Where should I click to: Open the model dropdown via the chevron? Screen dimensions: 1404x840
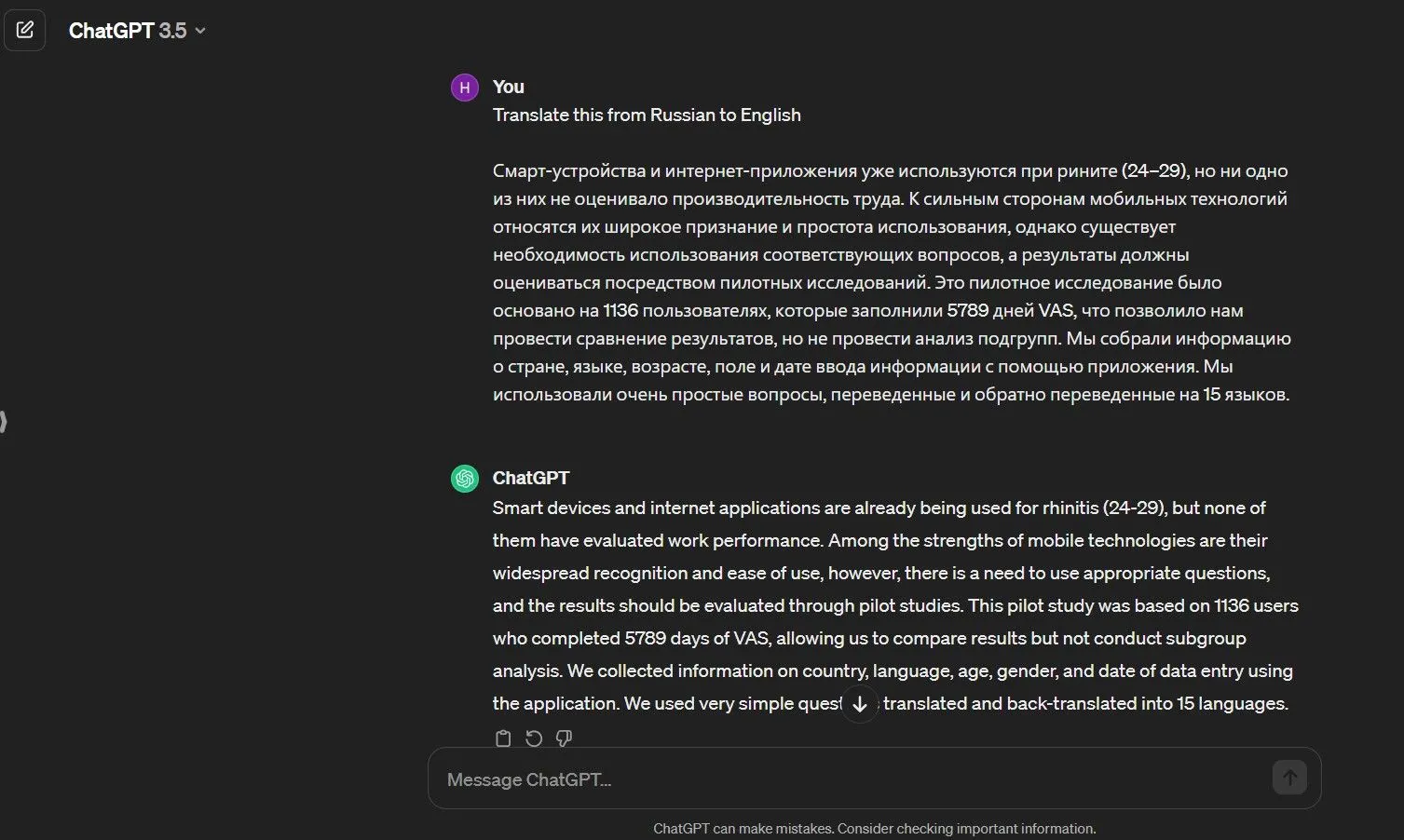point(198,30)
